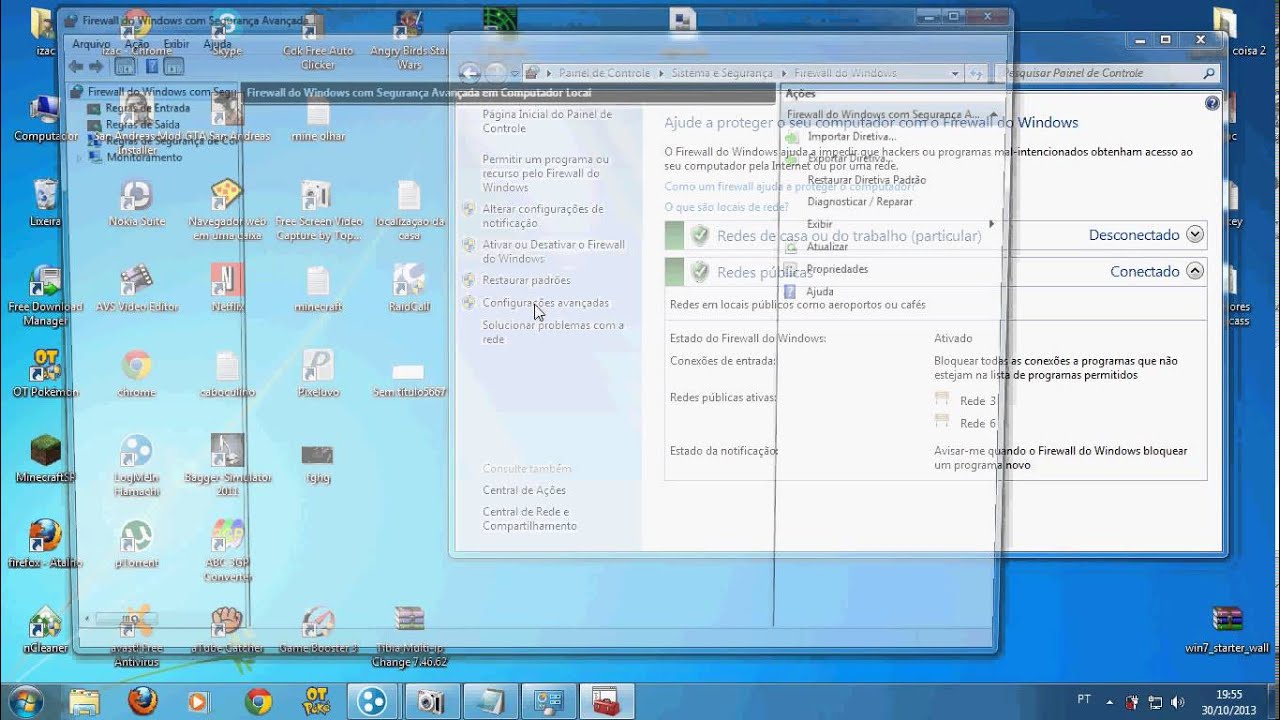1280x720 pixels.
Task: Collapse the Redes públicas section
Action: pos(1194,271)
